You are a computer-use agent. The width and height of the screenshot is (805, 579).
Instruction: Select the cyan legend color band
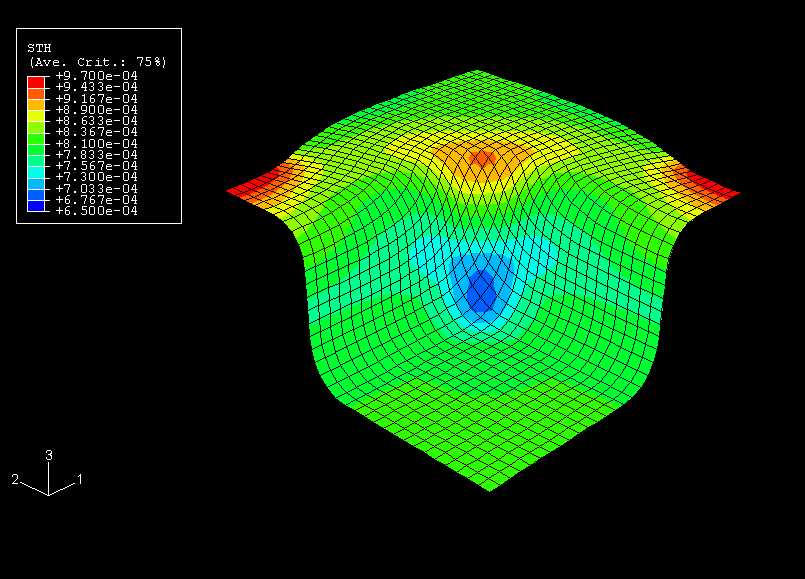[36, 172]
